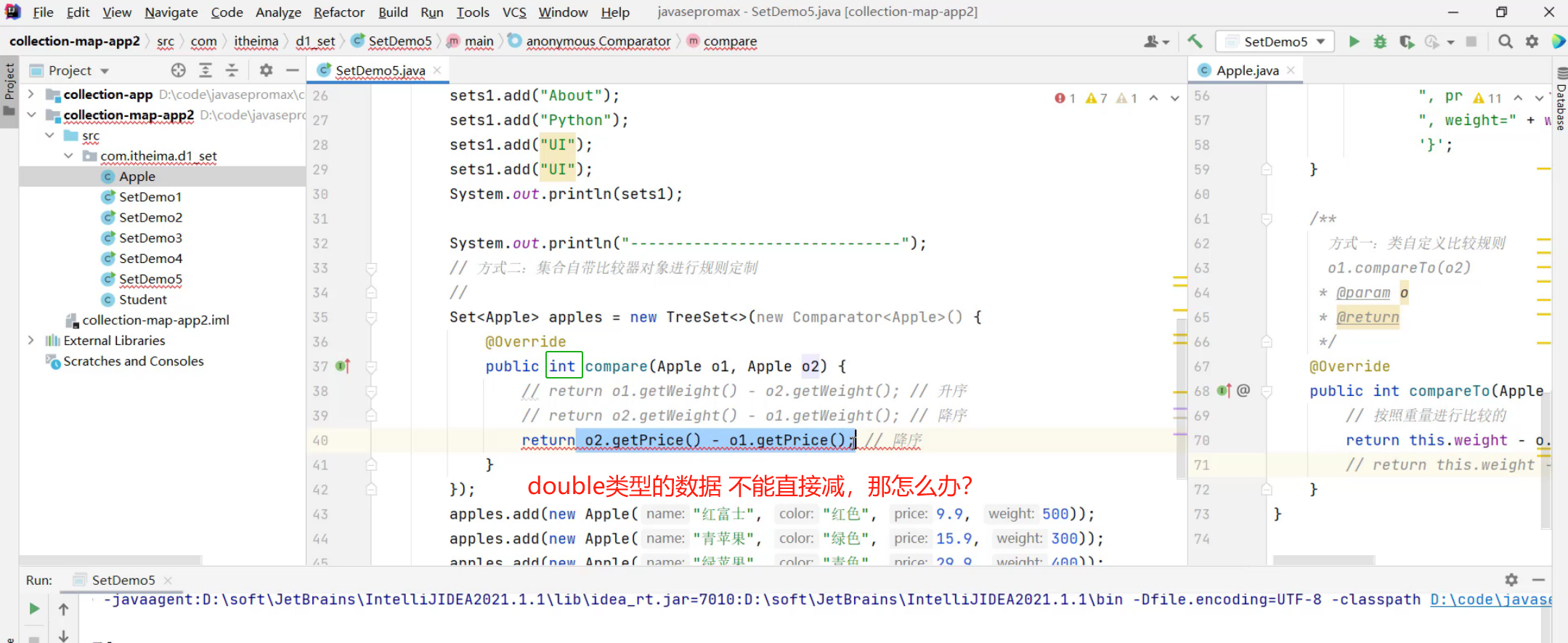
Task: Fold the compare method at line 37
Action: (x=371, y=366)
